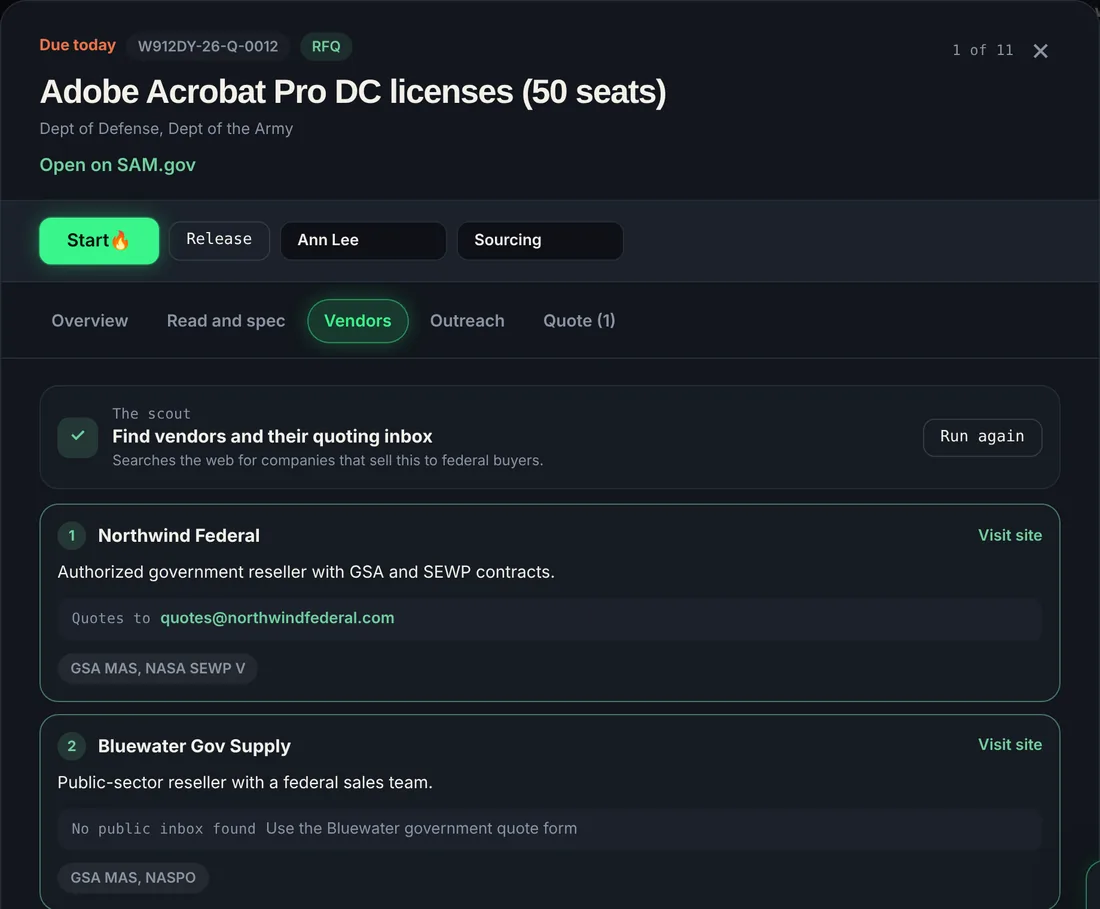The image size is (1100, 909).
Task: Click the Northwind Federal vendor name
Action: point(179,536)
